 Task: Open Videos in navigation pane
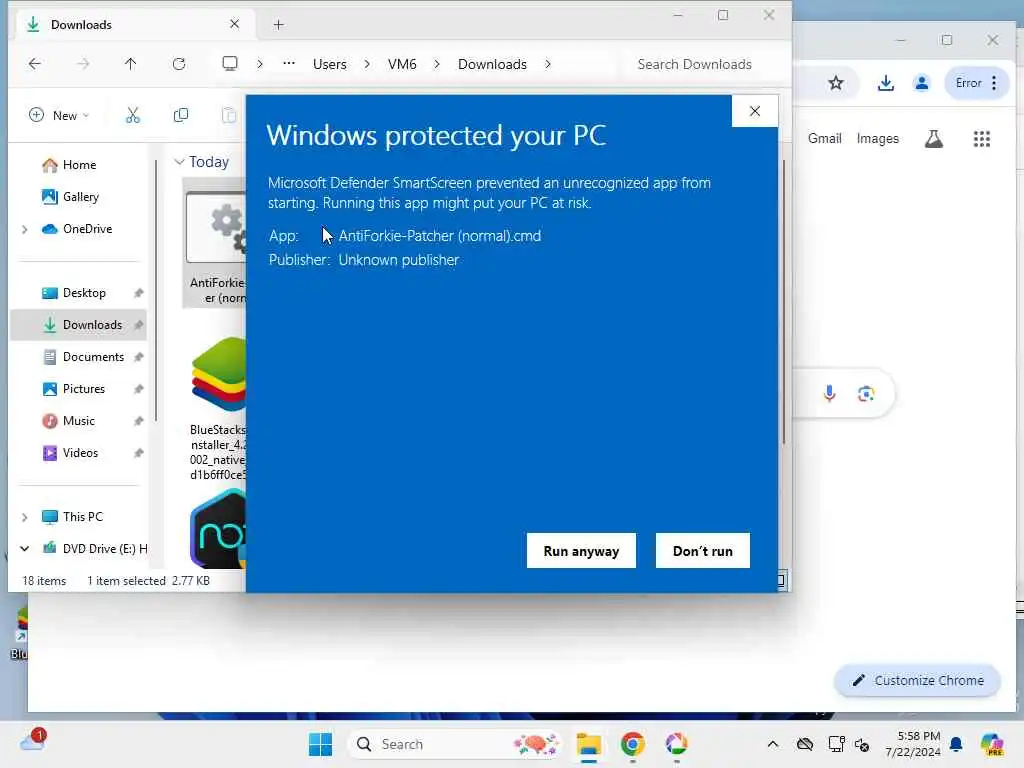click(80, 453)
